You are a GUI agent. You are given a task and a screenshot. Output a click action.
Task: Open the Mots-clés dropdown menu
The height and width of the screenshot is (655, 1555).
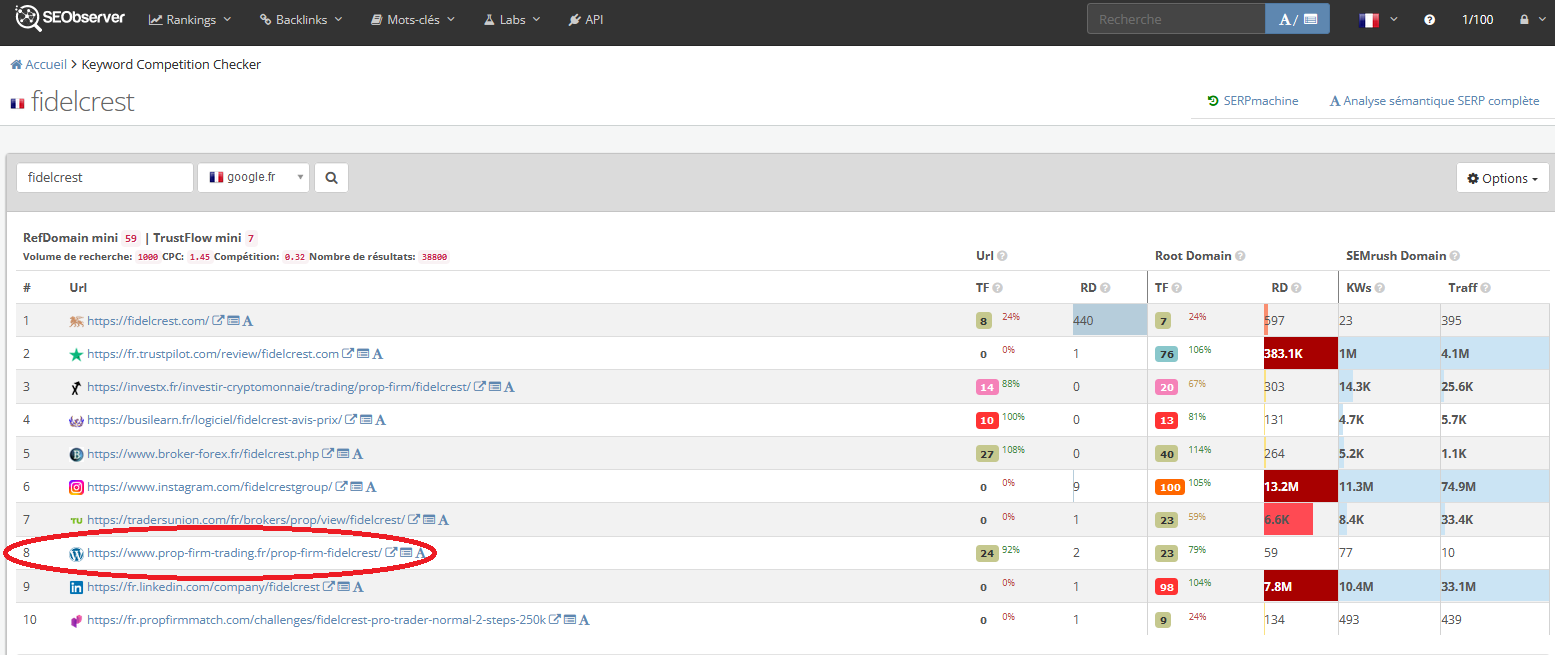(413, 19)
